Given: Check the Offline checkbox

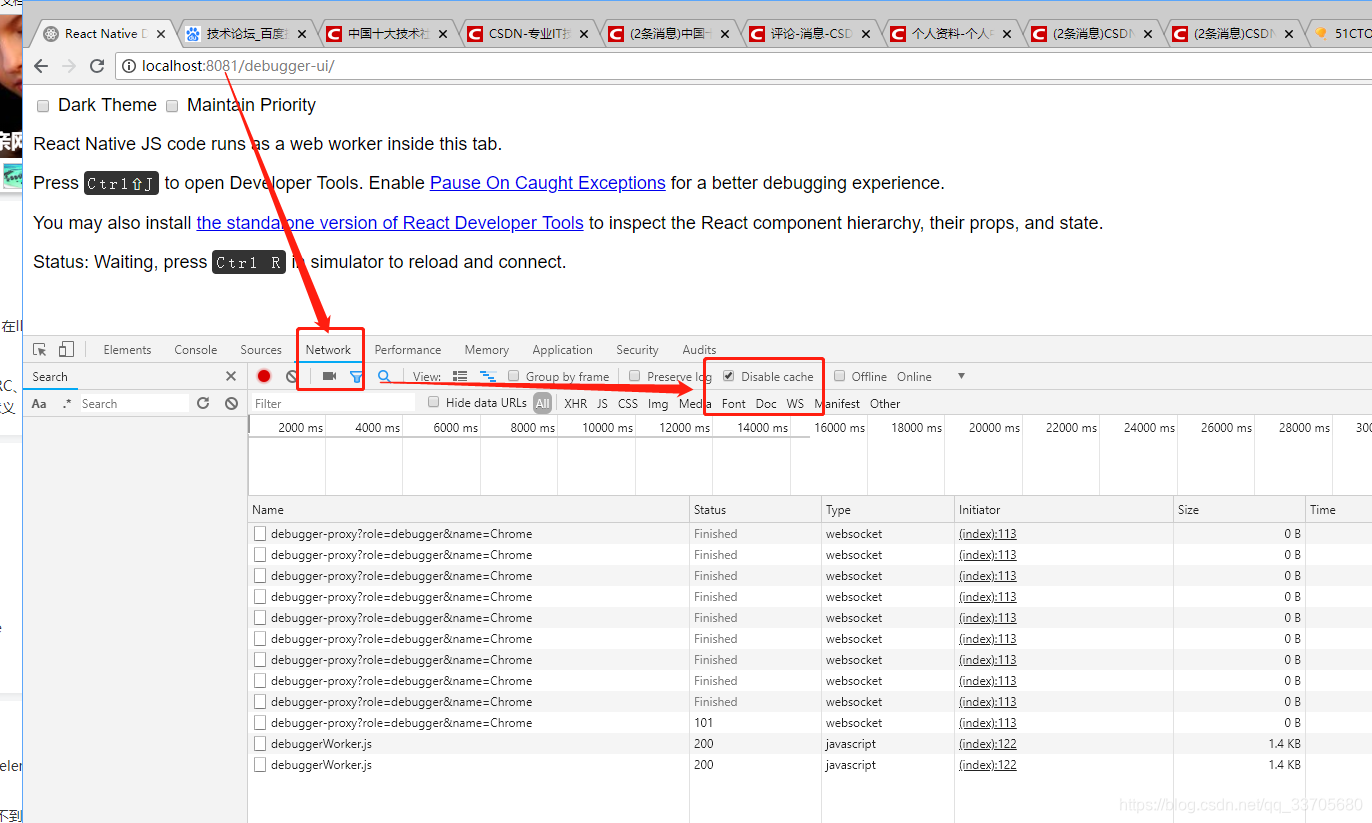Looking at the screenshot, I should coord(840,376).
